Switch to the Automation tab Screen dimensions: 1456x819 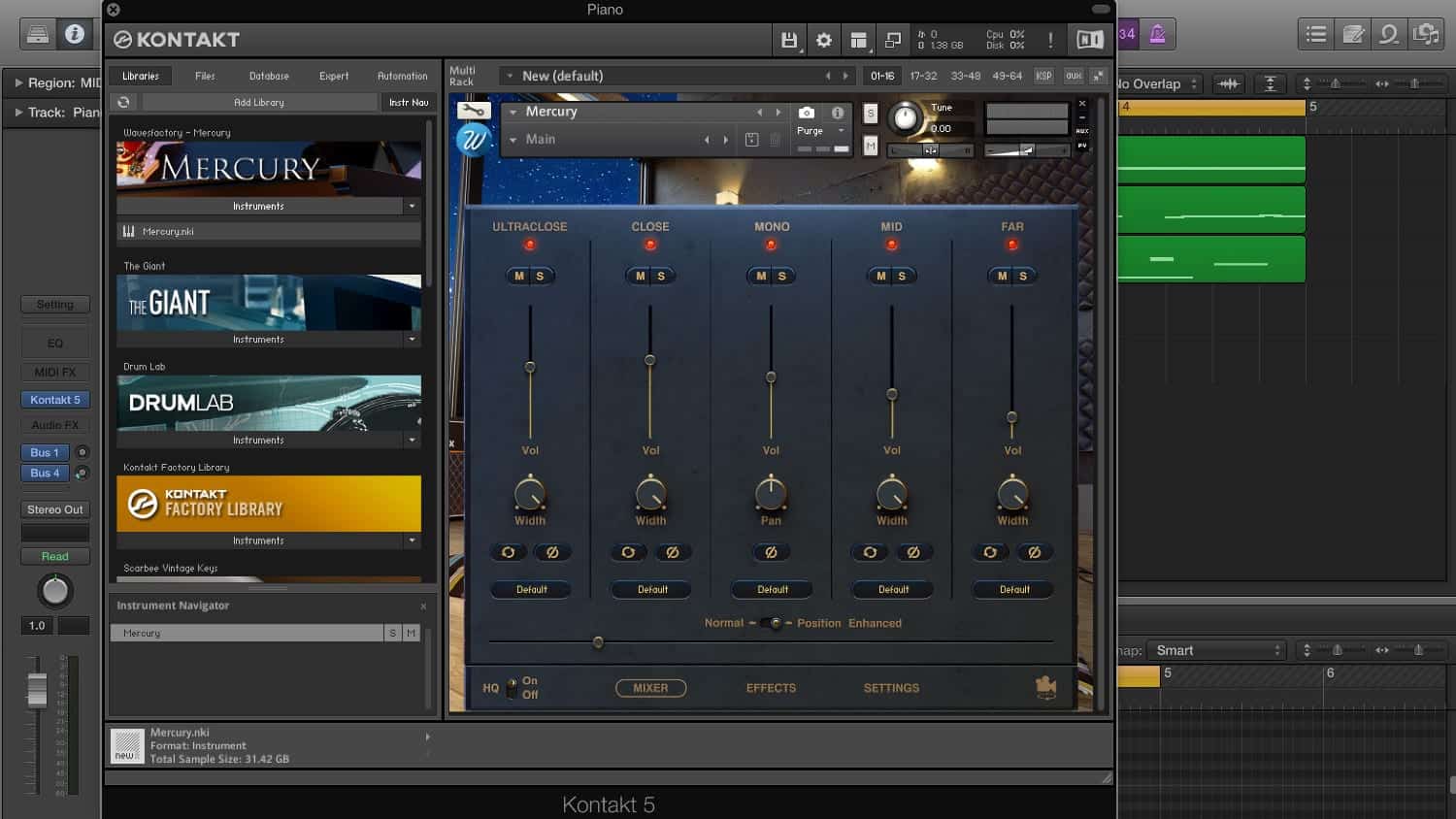click(402, 76)
